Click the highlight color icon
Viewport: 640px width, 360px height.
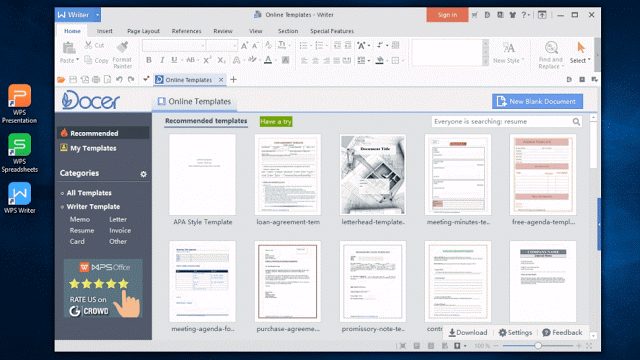click(x=252, y=60)
